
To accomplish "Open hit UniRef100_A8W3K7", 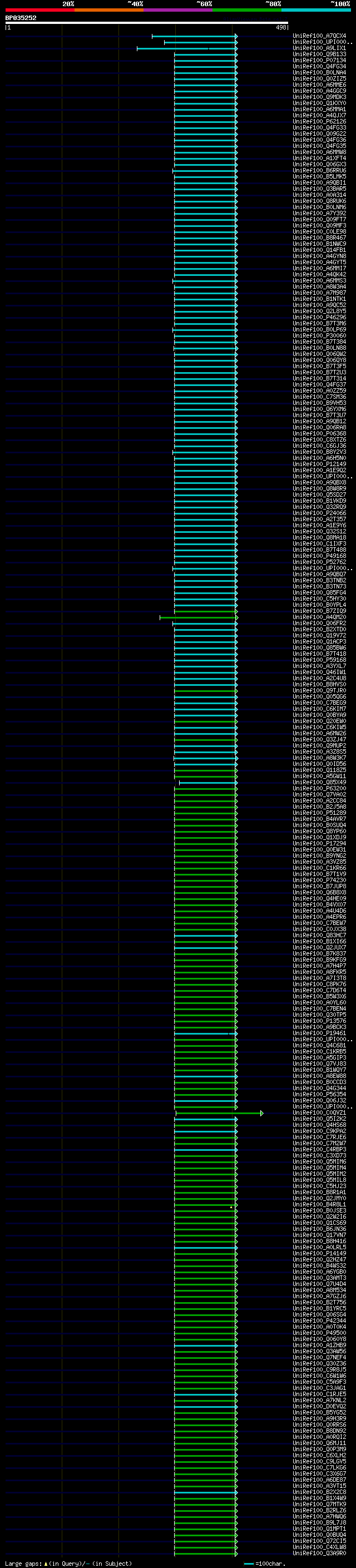I will click(x=319, y=758).
